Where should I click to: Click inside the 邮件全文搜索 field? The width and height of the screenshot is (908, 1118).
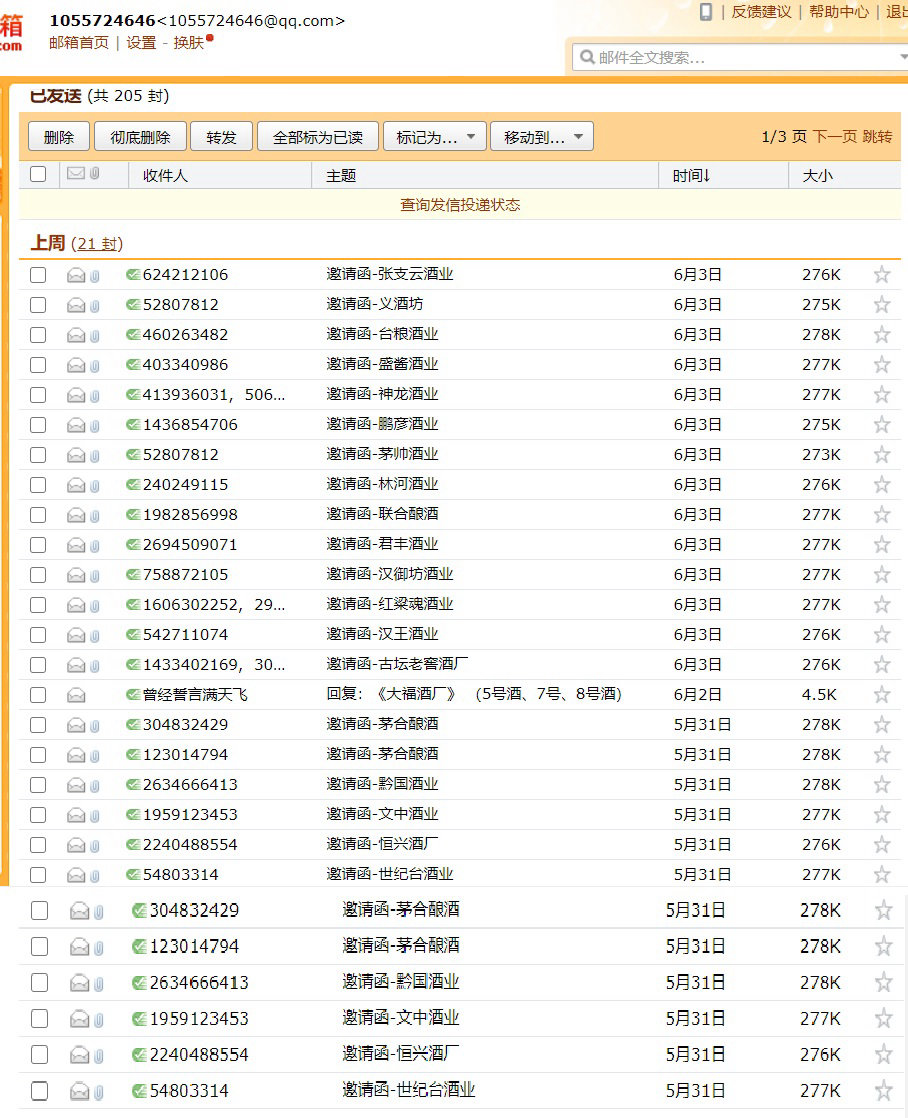pyautogui.click(x=740, y=57)
